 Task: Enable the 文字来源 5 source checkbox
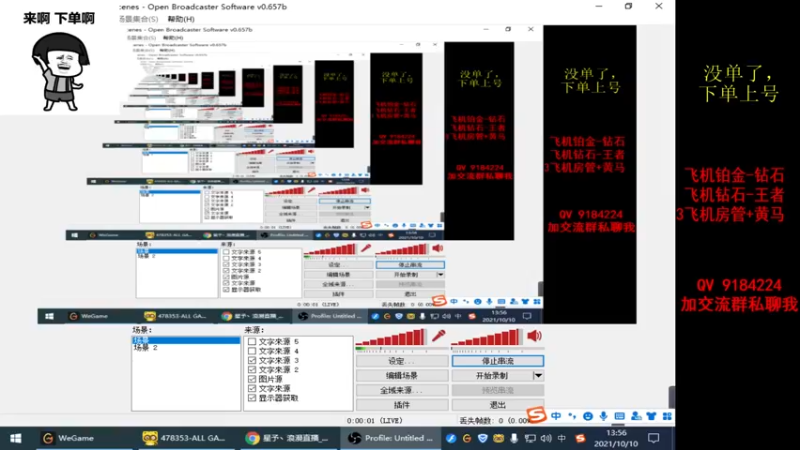coord(252,341)
